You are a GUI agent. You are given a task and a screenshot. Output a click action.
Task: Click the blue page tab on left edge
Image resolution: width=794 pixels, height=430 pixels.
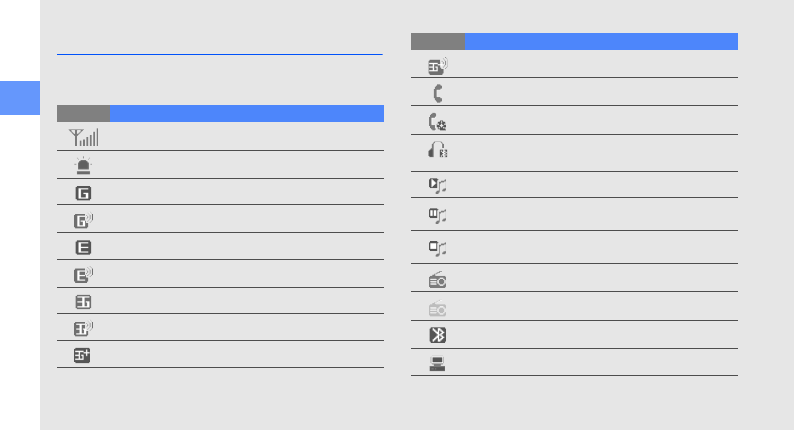point(20,98)
